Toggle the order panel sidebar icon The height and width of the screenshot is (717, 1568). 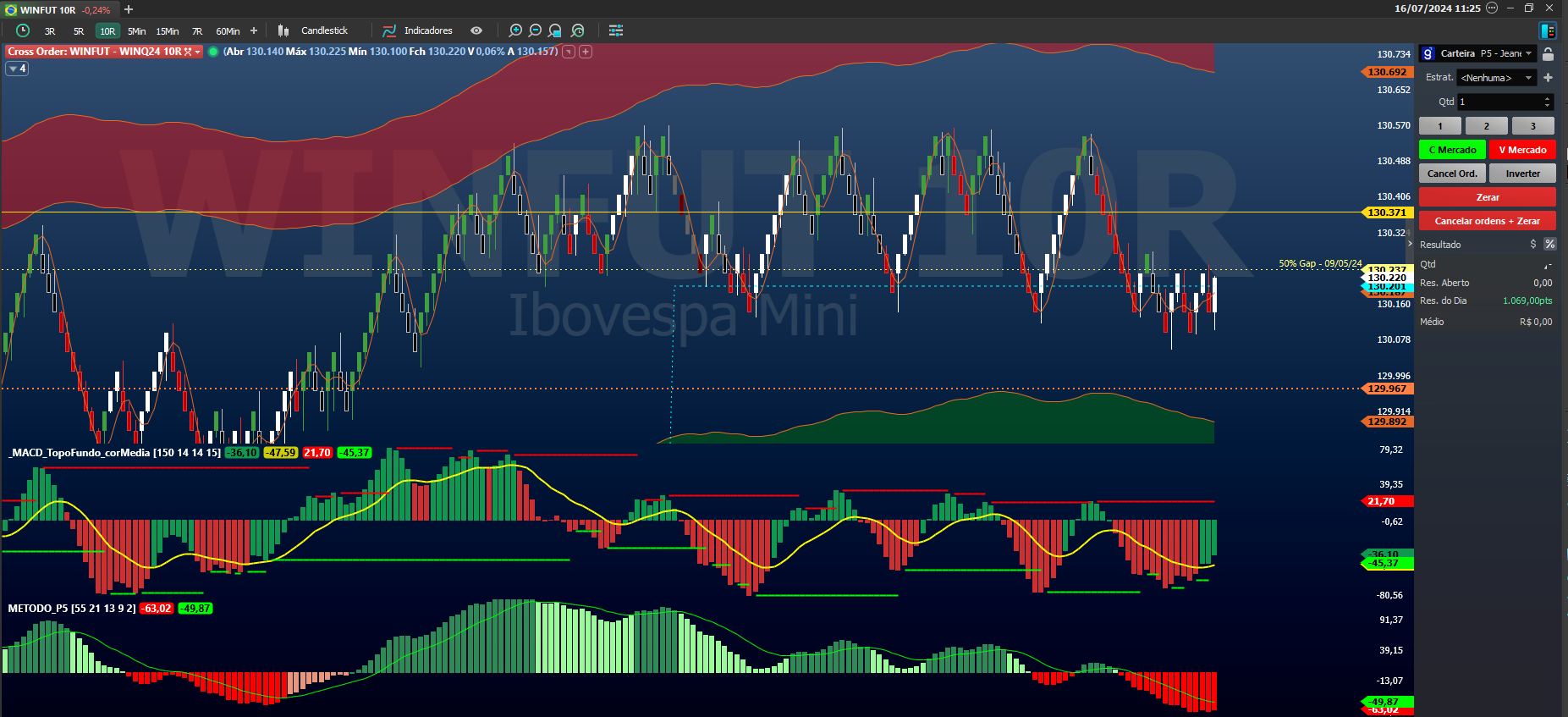click(1548, 30)
